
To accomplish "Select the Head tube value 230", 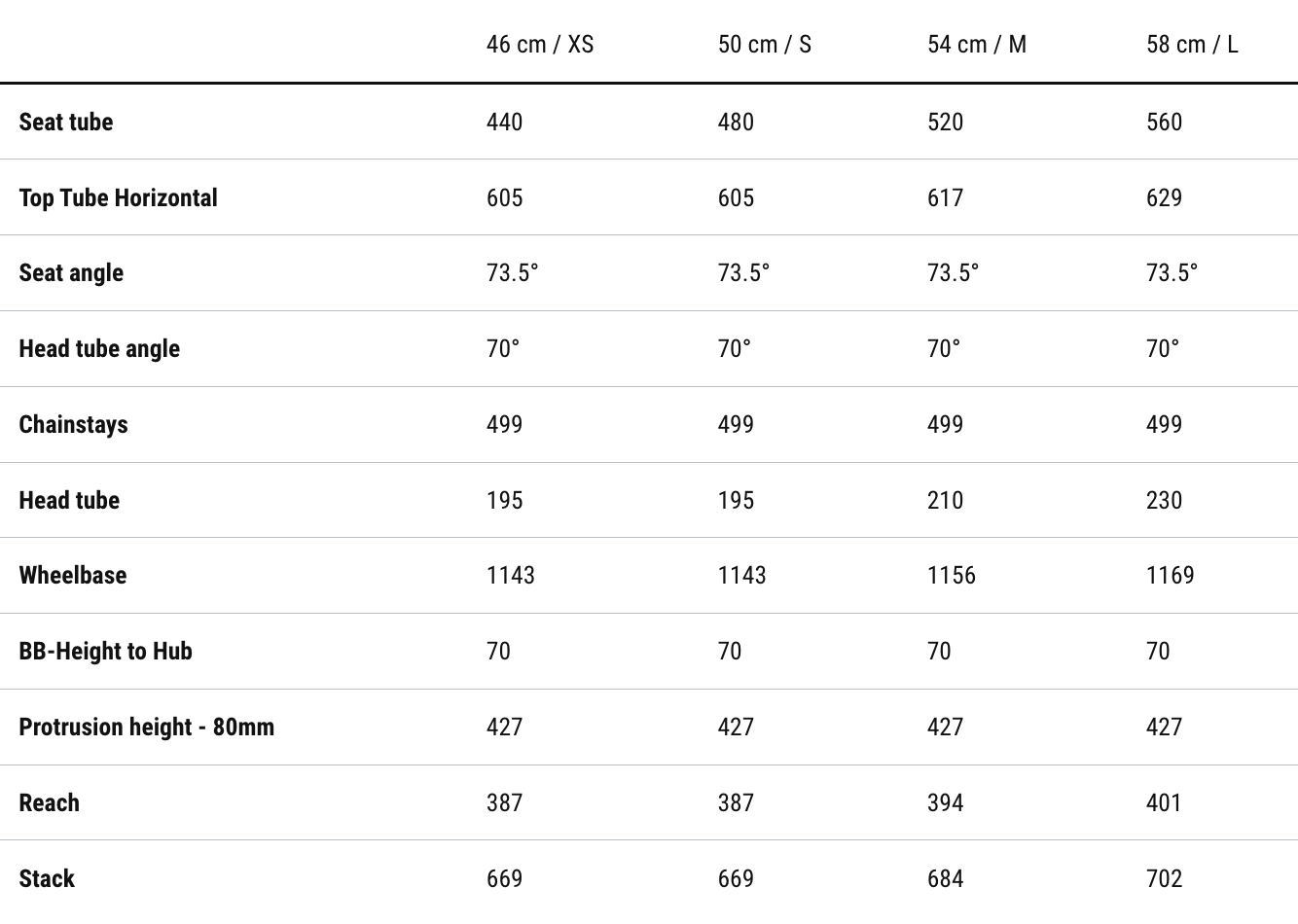I will [1164, 500].
